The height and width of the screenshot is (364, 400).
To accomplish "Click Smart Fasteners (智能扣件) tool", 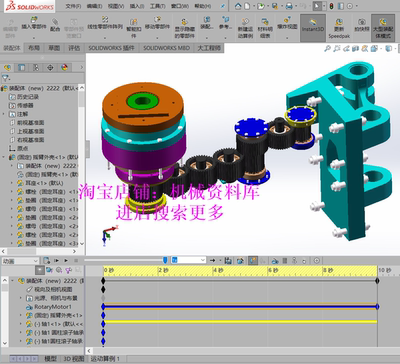I will click(x=134, y=28).
